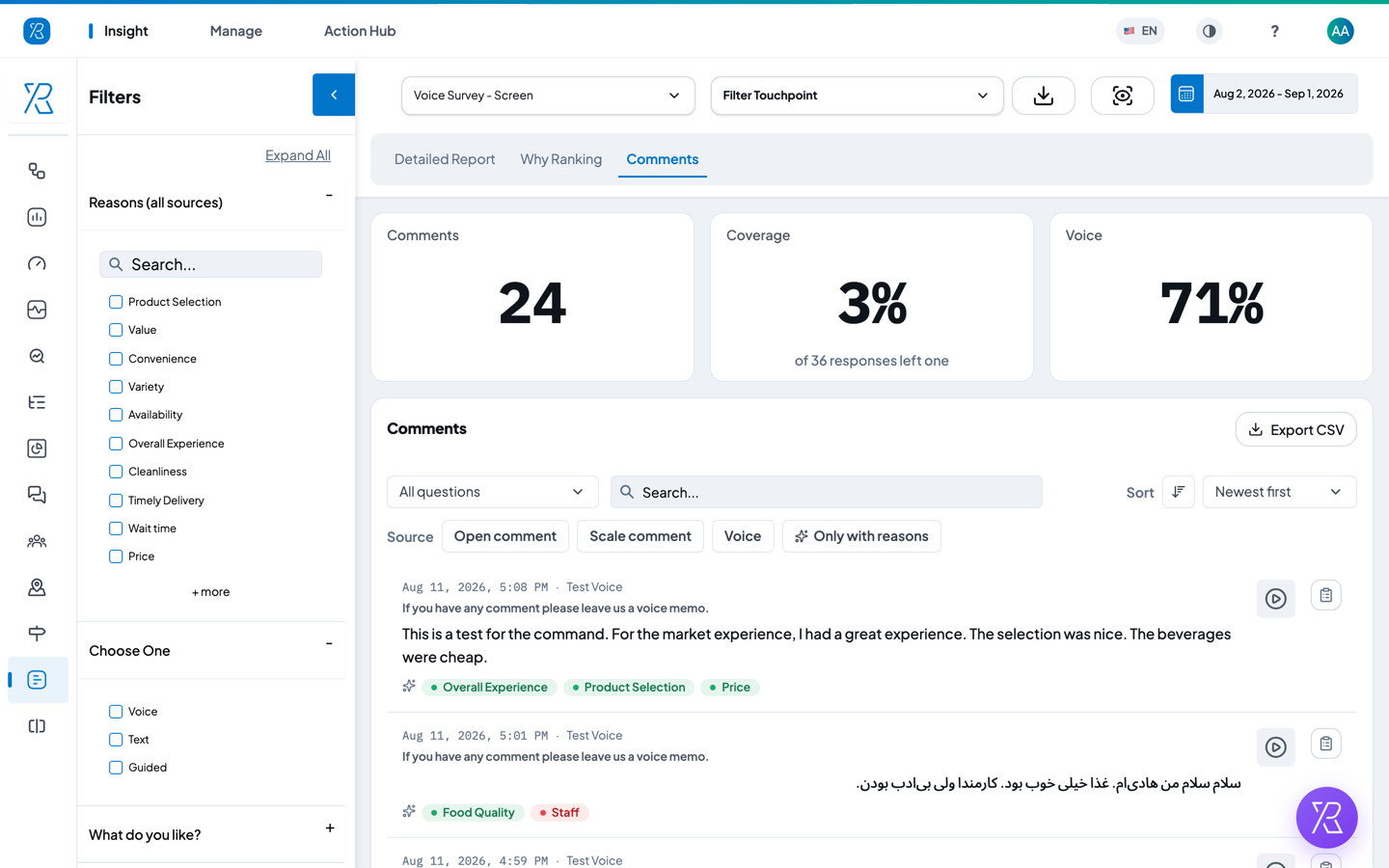Toggle the dark/light contrast theme icon
This screenshot has height=868, width=1389.
(1209, 31)
